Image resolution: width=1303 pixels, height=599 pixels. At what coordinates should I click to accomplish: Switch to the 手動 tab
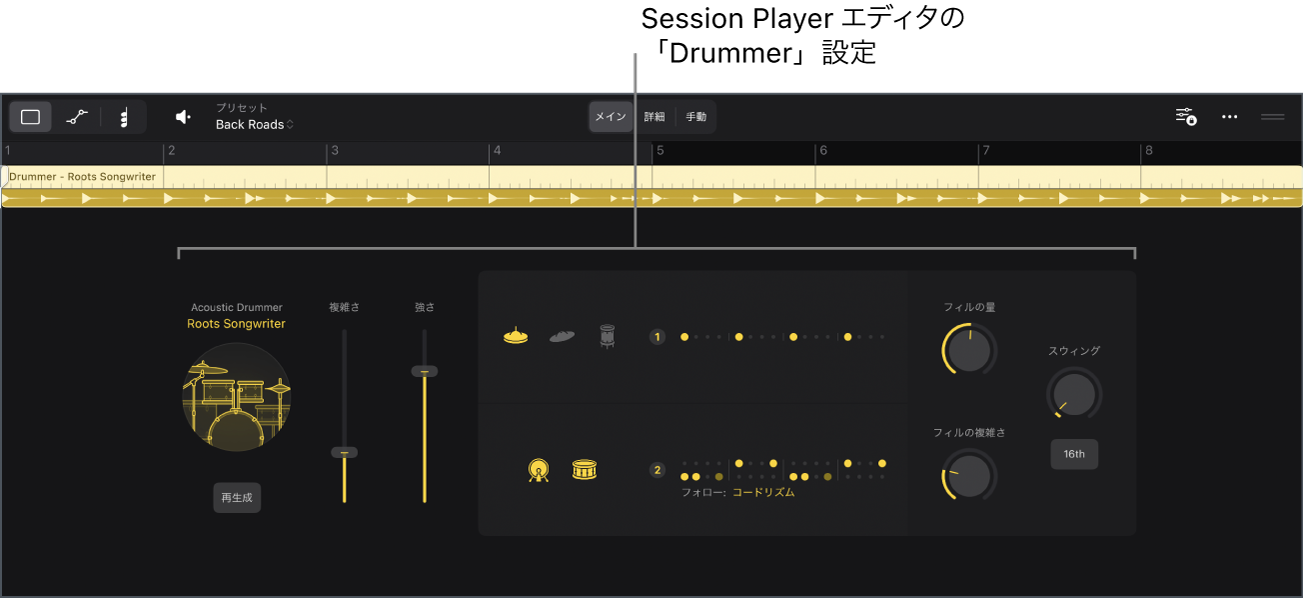tap(696, 117)
